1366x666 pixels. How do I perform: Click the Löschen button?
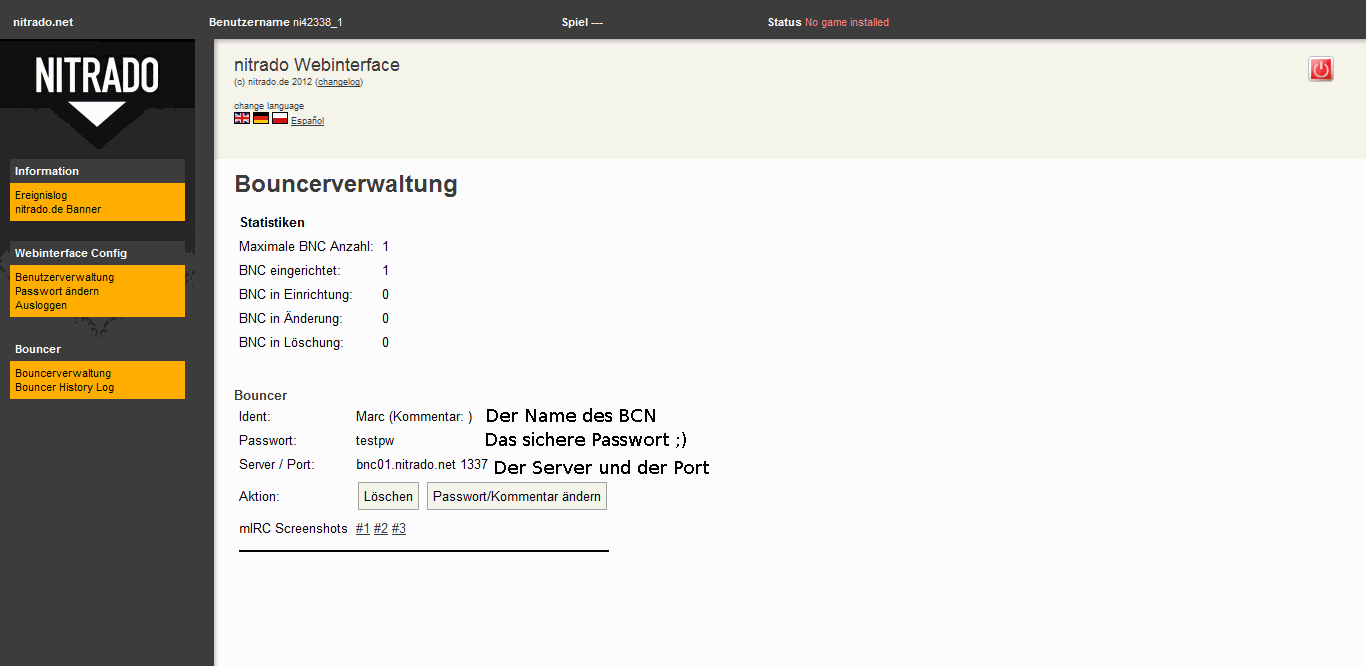[x=388, y=496]
